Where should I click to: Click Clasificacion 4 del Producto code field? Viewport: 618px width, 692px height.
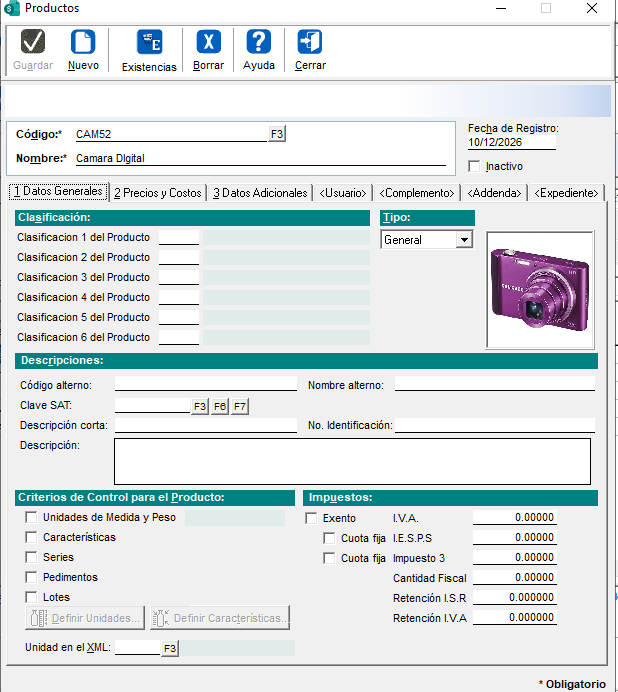(179, 297)
